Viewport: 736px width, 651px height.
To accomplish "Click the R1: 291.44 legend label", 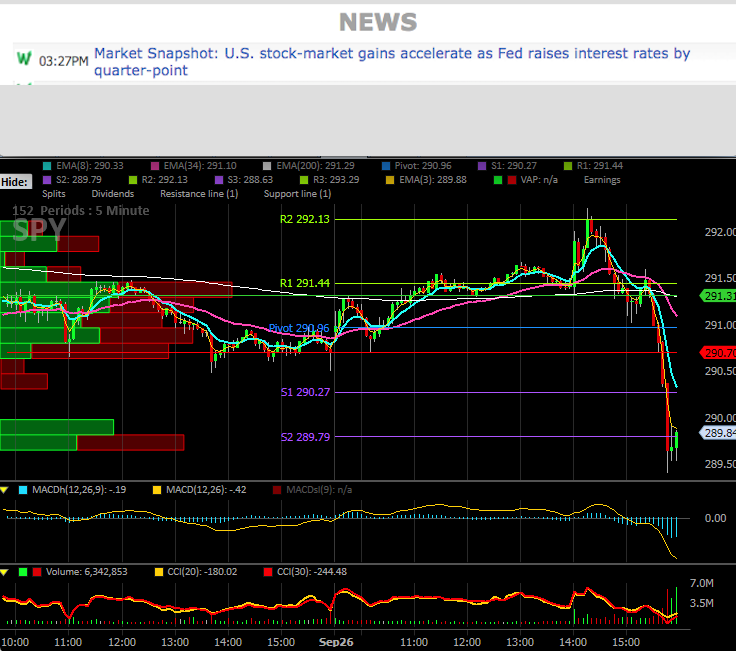I will pos(600,166).
